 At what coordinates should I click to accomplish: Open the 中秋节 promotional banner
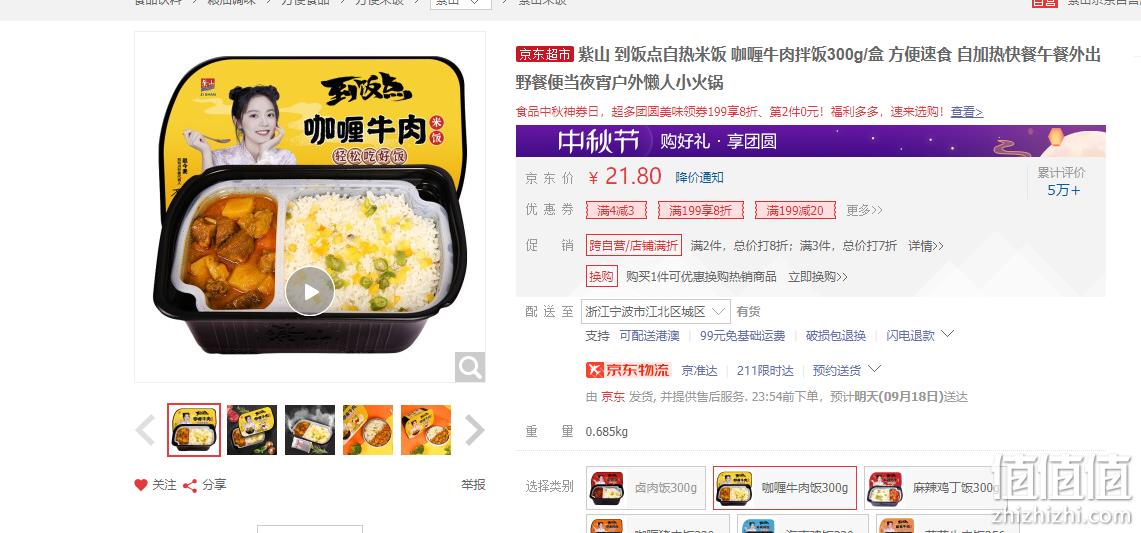[x=811, y=141]
